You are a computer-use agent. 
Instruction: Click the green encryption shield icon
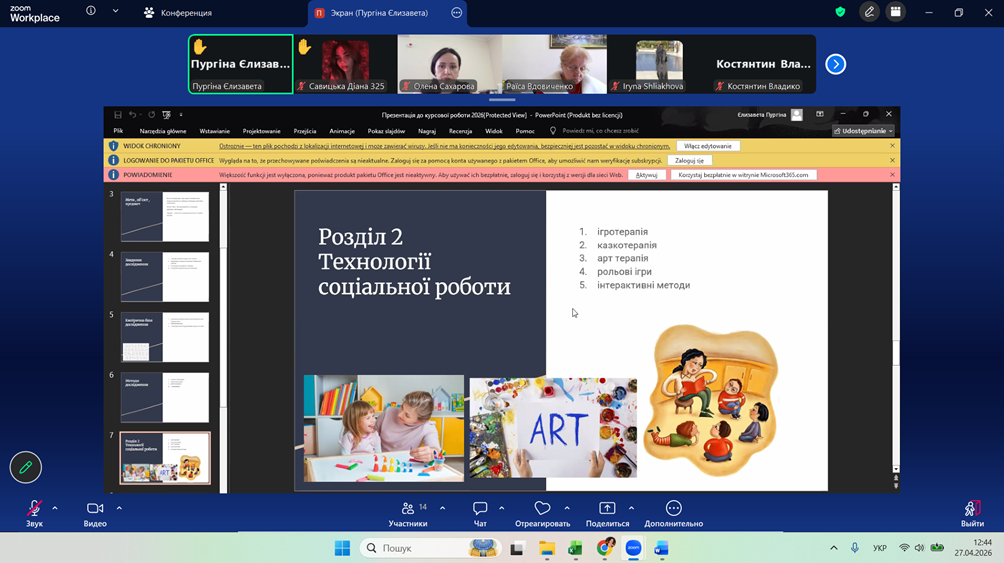coord(840,12)
